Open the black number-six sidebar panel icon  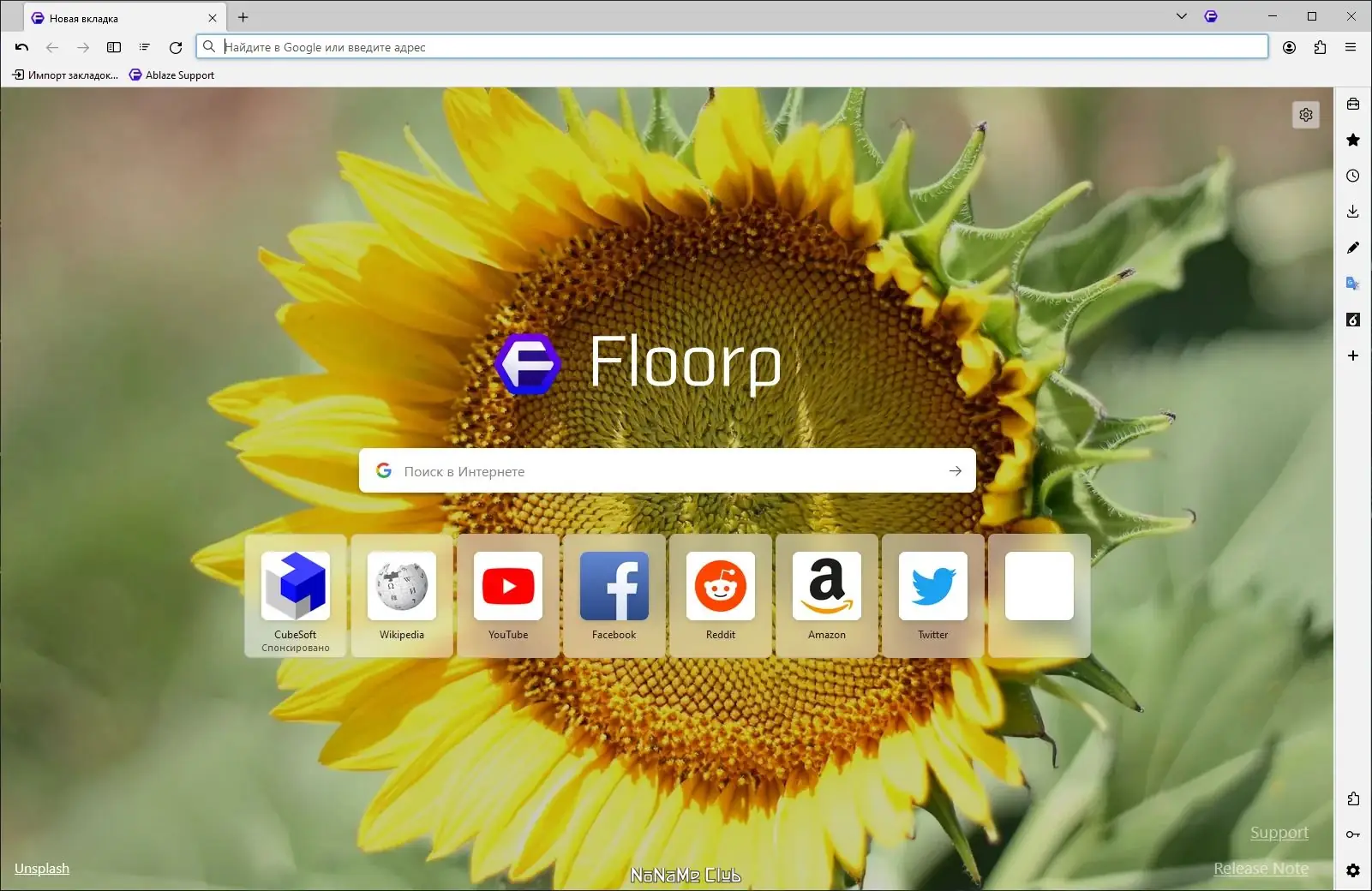point(1353,320)
